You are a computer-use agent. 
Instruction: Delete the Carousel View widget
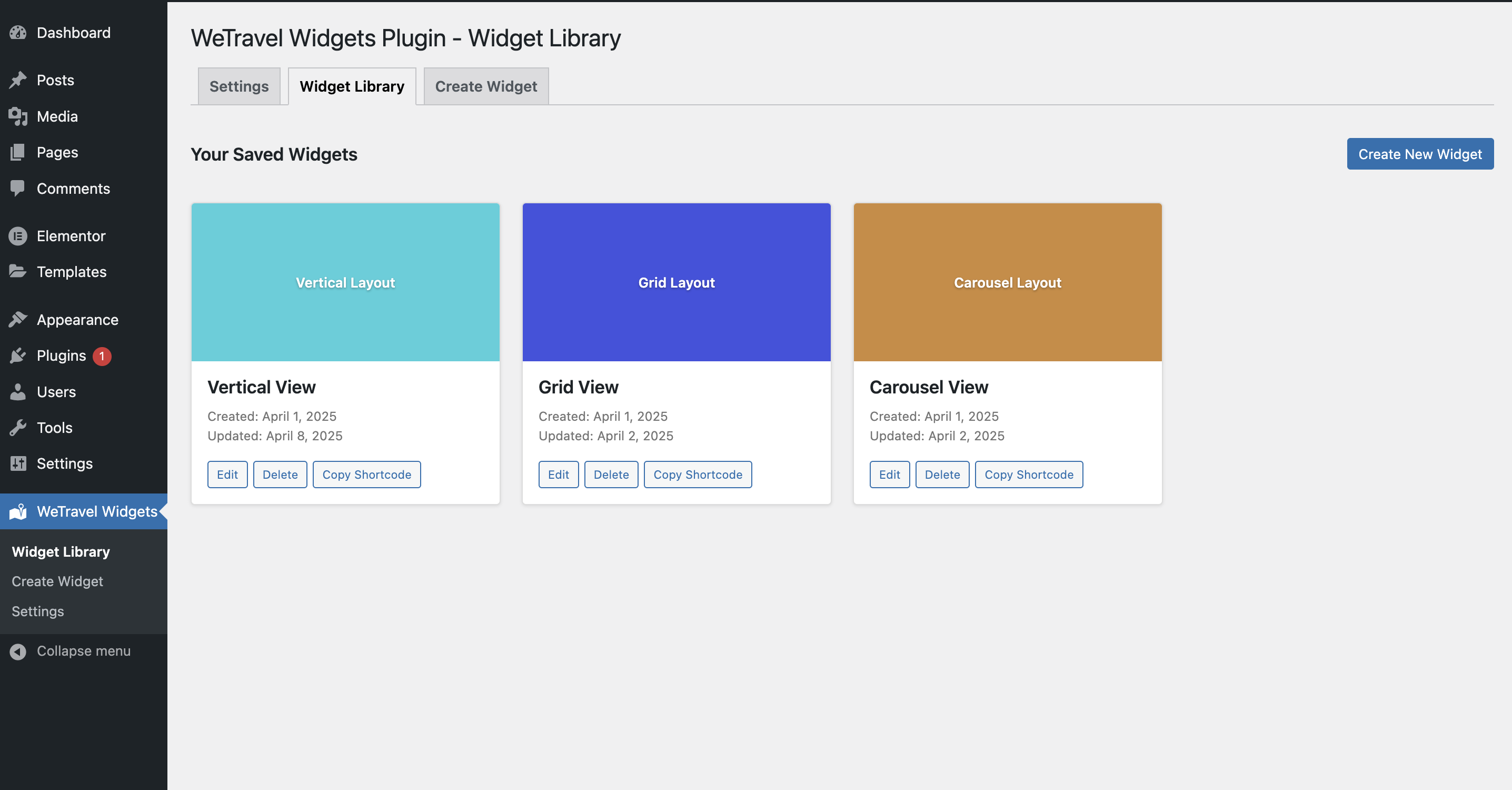click(942, 475)
